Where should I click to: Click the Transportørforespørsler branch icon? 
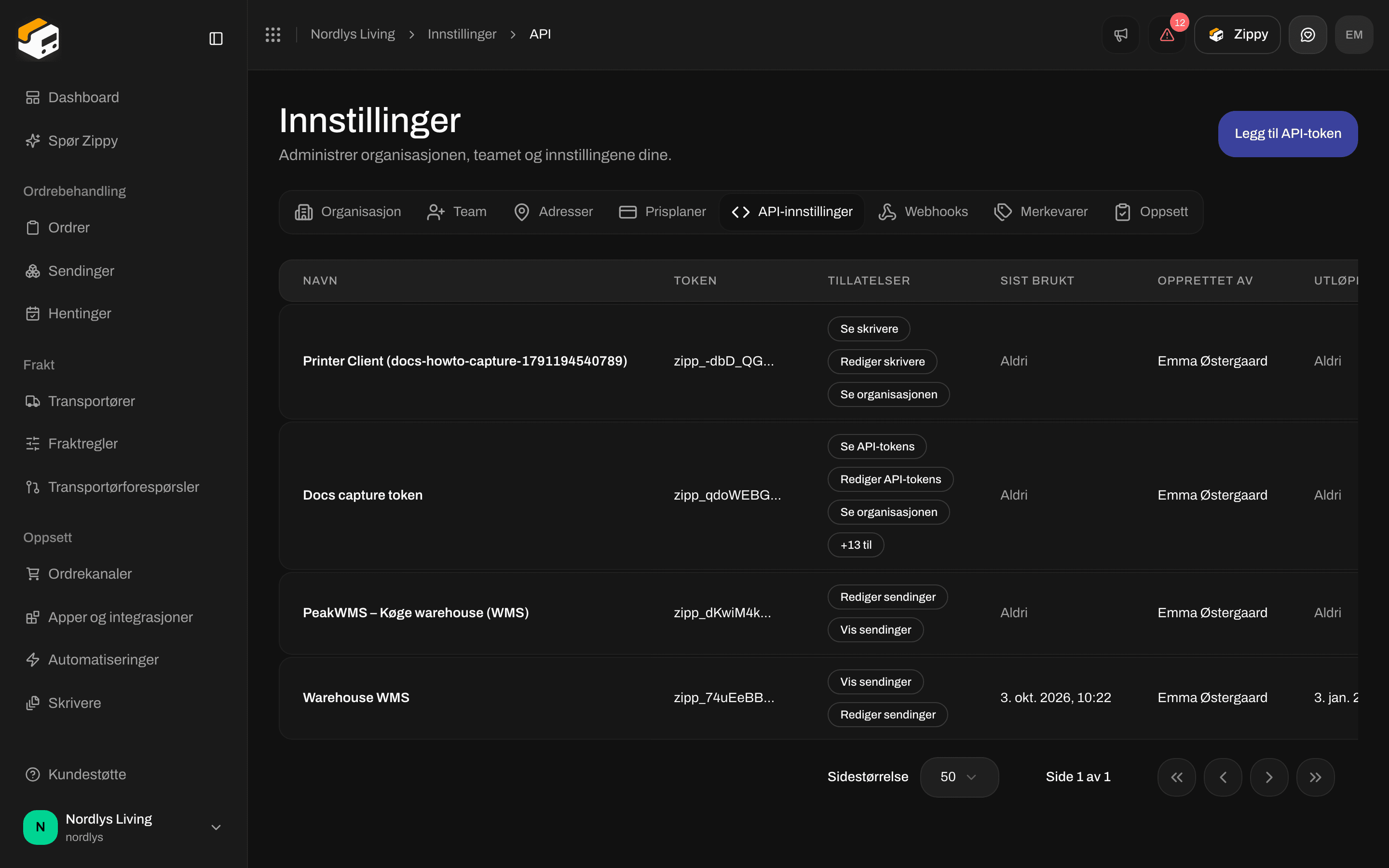tap(33, 487)
